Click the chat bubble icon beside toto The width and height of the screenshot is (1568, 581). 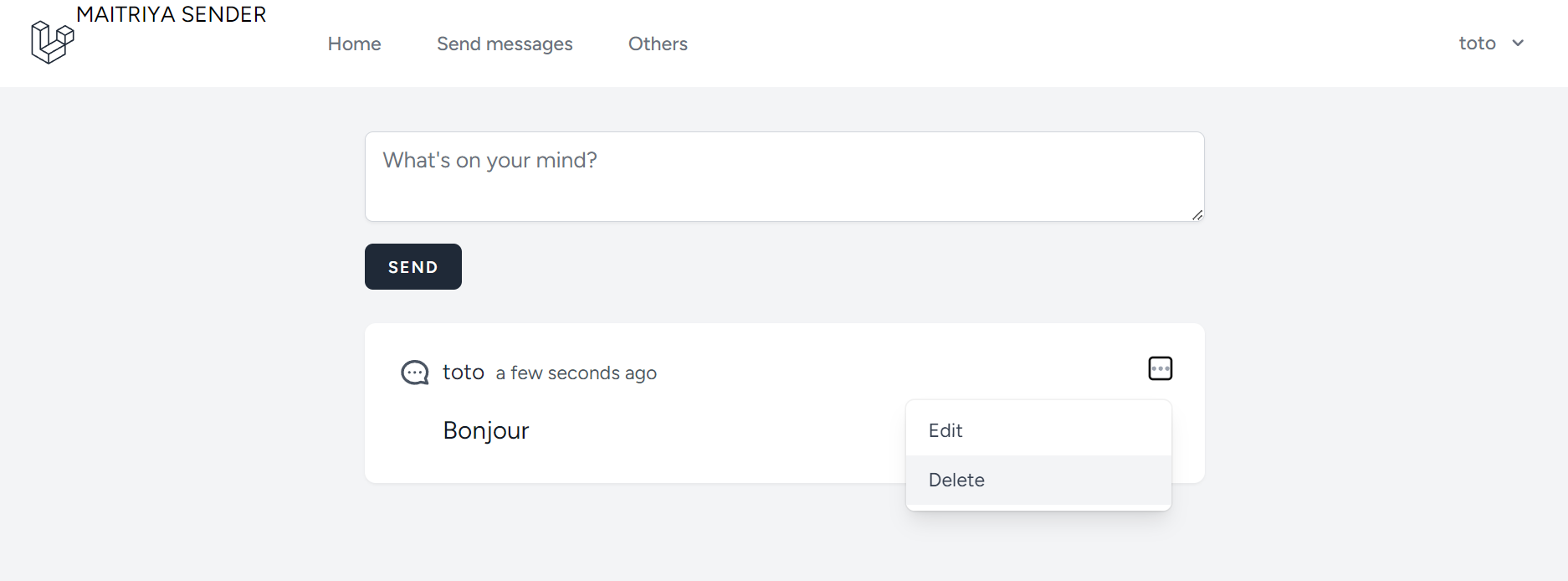[415, 373]
